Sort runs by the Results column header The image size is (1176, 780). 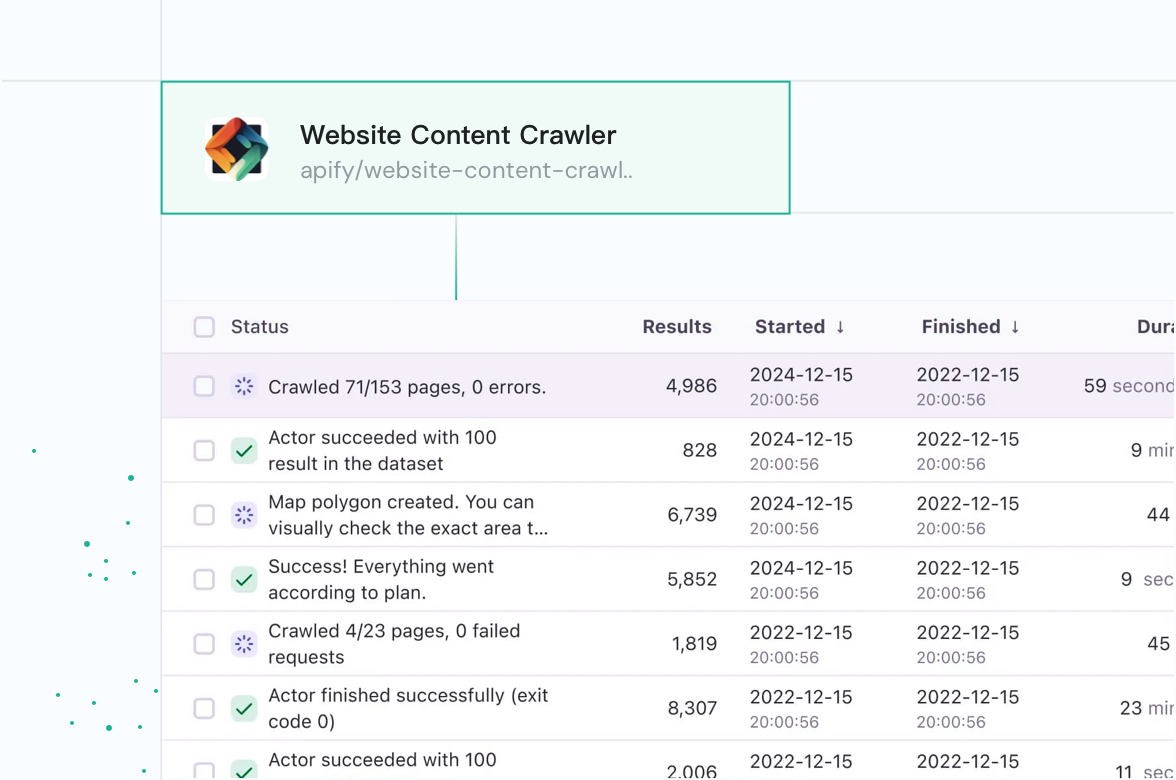tap(677, 326)
